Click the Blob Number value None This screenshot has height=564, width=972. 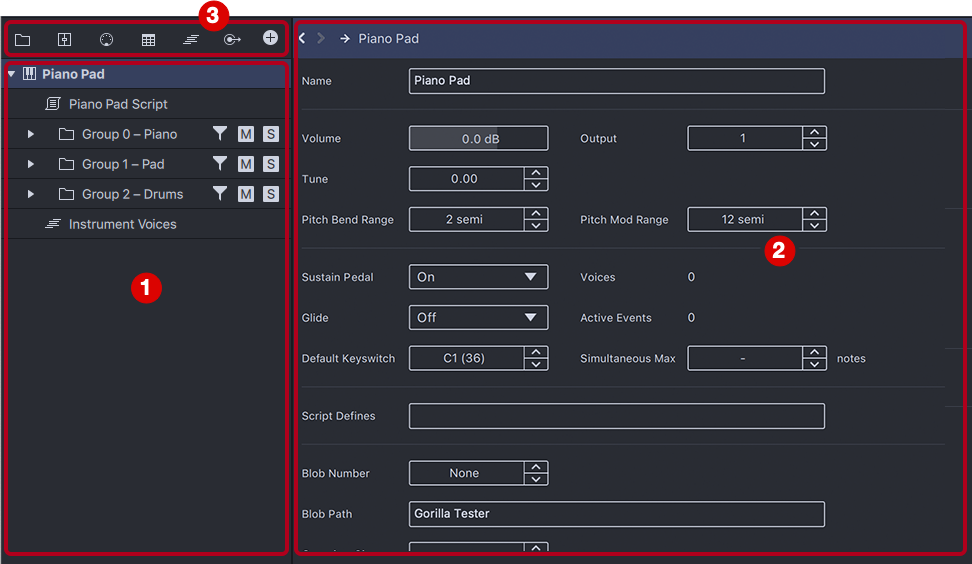[x=467, y=473]
